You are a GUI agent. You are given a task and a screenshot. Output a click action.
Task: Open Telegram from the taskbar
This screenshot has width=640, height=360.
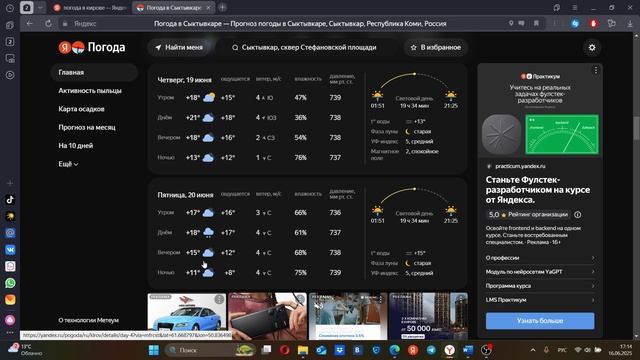pos(431,350)
